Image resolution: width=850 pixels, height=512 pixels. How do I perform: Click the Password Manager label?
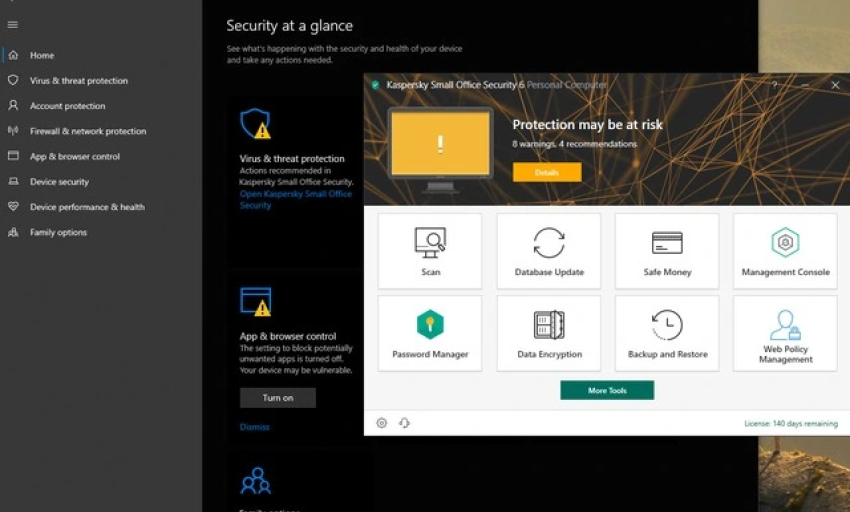pyautogui.click(x=430, y=354)
